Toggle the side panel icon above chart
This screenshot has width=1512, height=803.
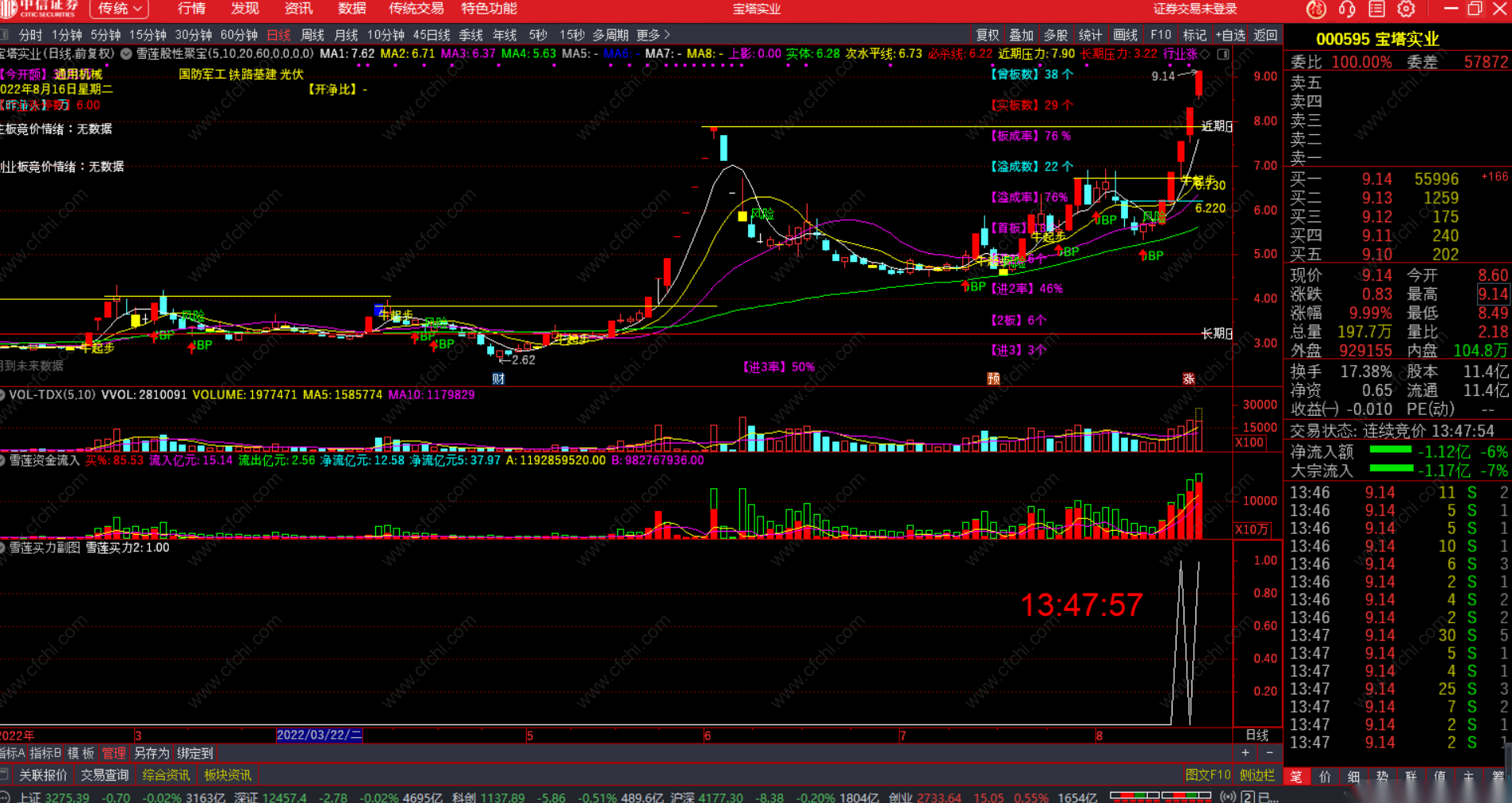coord(1223,54)
